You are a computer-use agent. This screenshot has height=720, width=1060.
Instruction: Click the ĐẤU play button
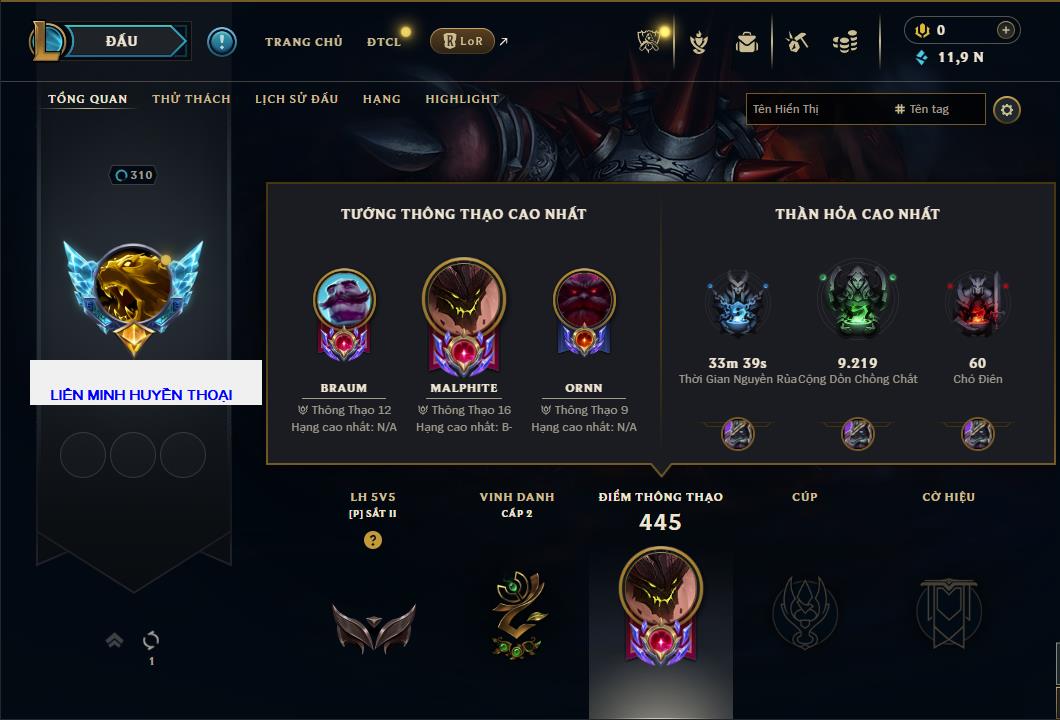point(123,41)
